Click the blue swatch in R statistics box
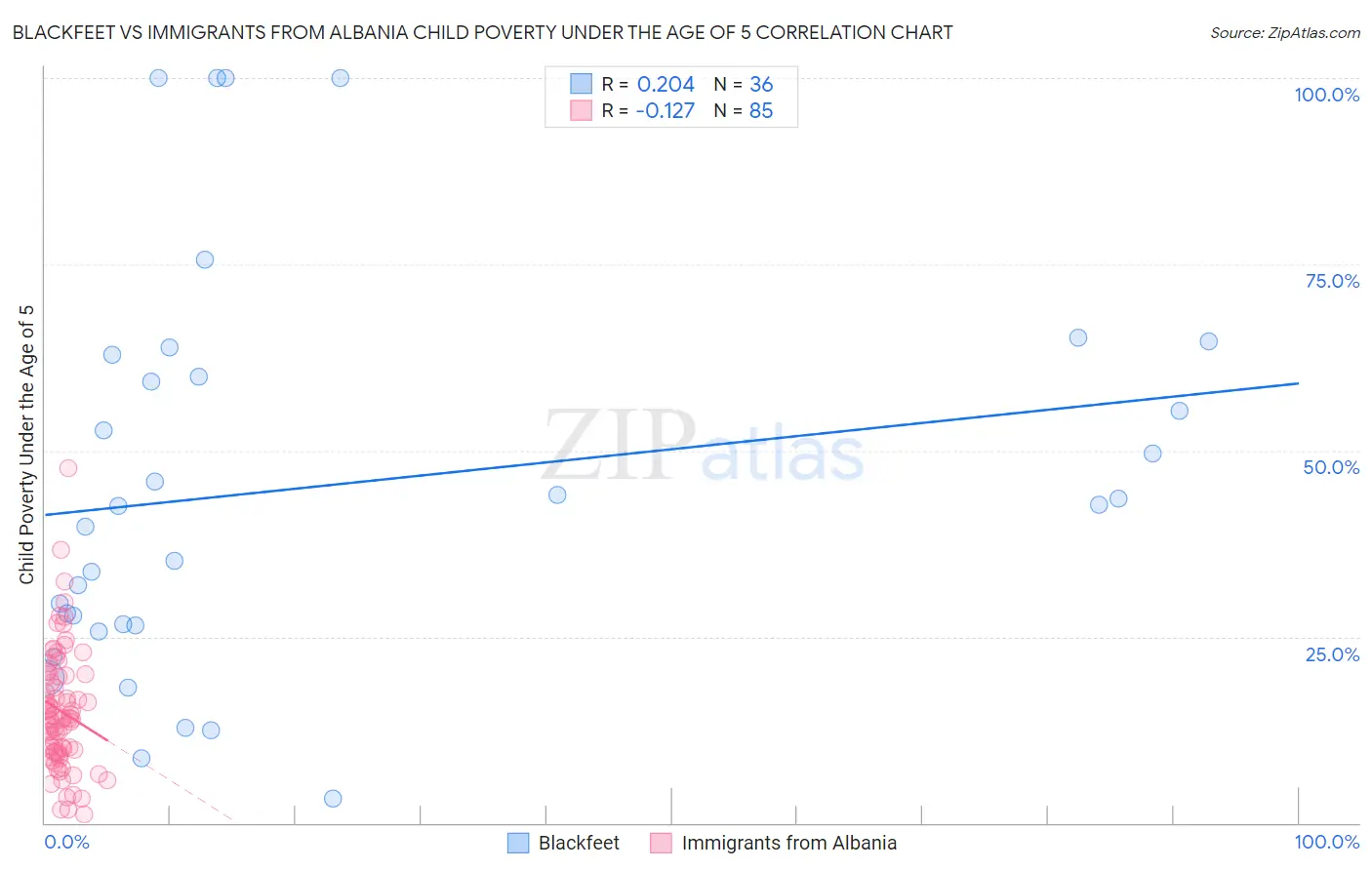The width and height of the screenshot is (1372, 870). pyautogui.click(x=582, y=84)
